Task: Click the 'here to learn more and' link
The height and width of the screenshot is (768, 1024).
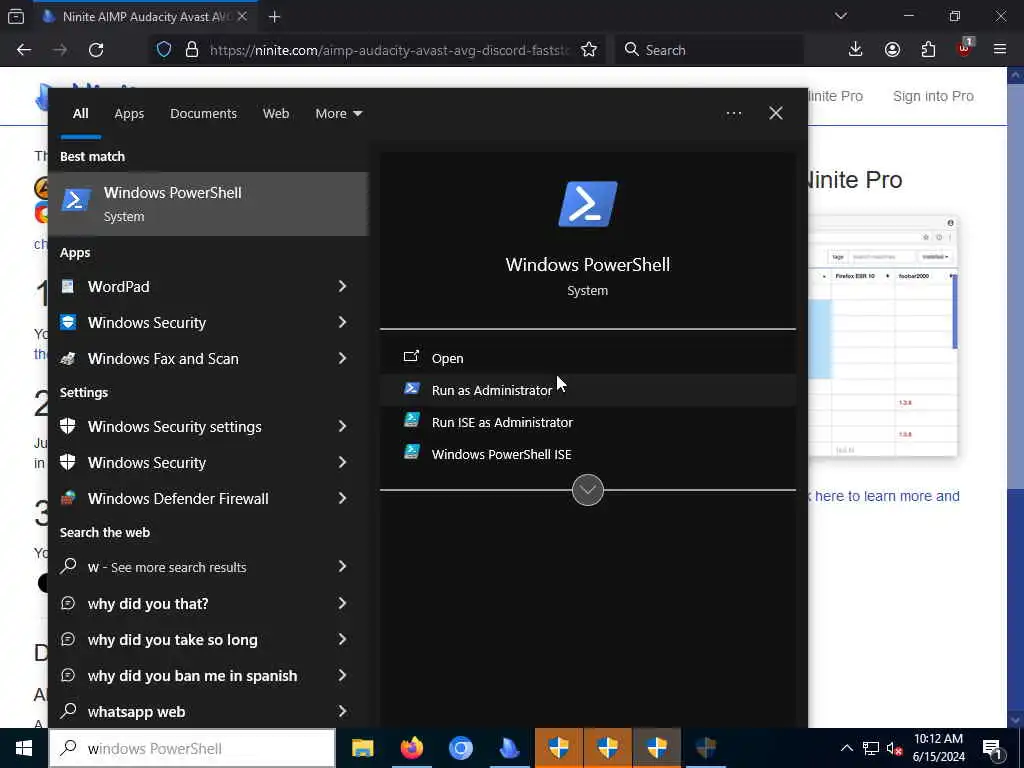Action: [x=887, y=496]
